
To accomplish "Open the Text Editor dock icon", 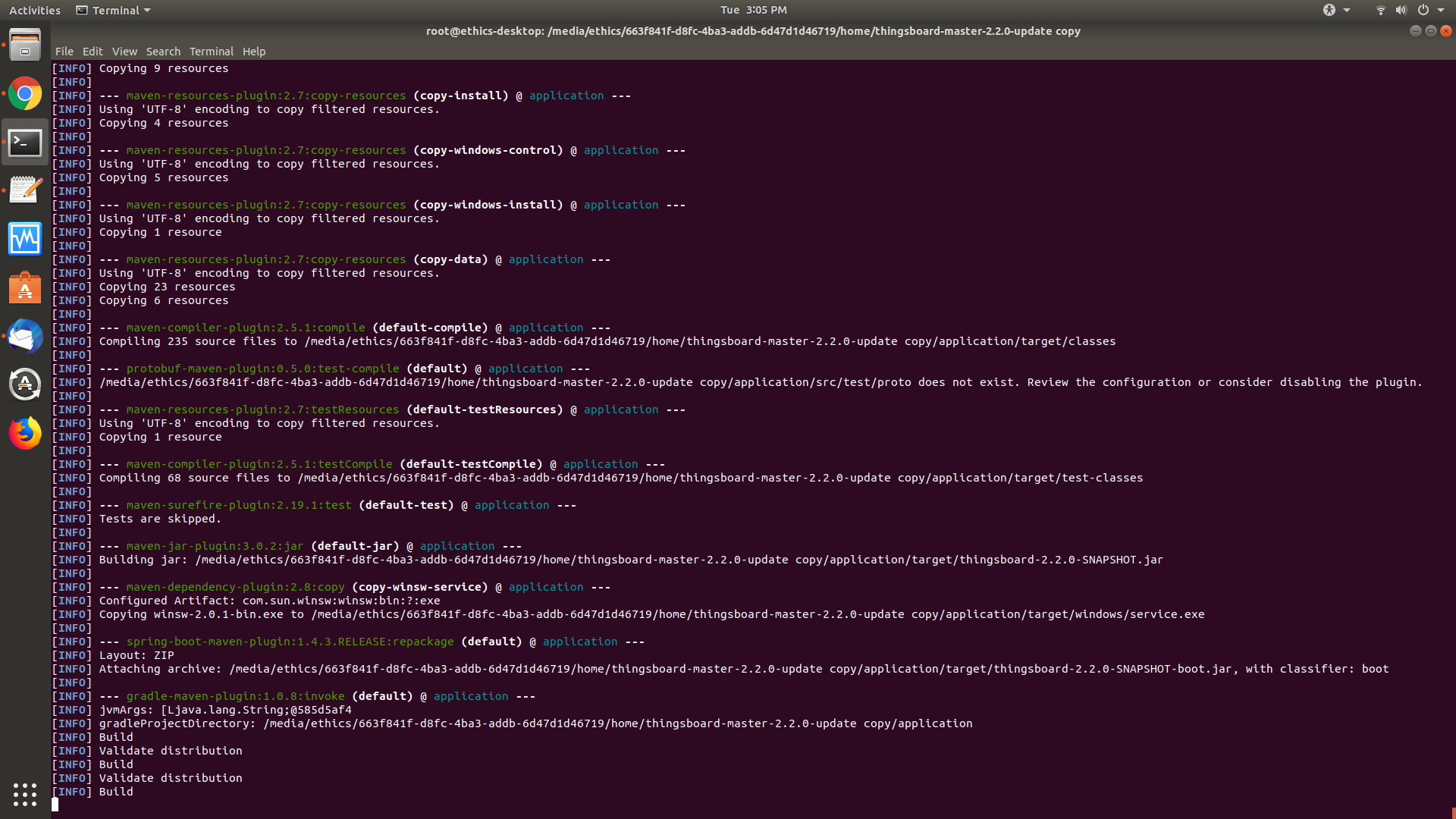I will tap(25, 191).
